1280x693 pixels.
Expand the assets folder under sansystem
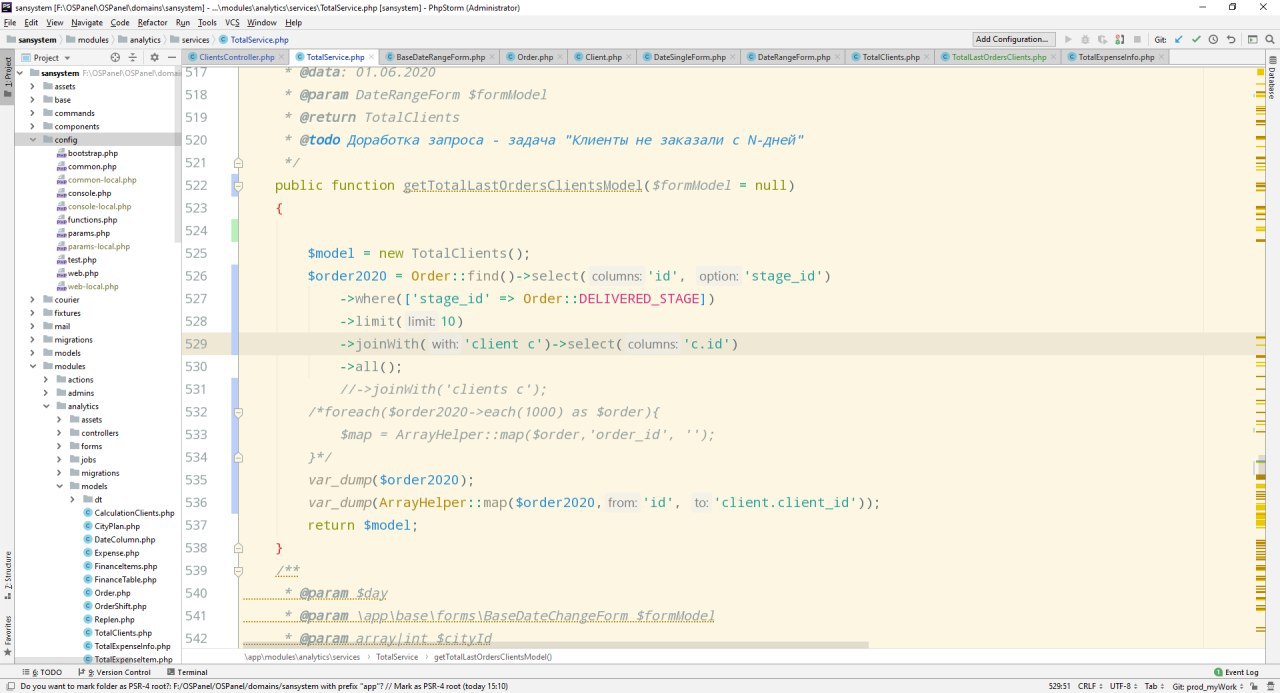click(x=33, y=86)
